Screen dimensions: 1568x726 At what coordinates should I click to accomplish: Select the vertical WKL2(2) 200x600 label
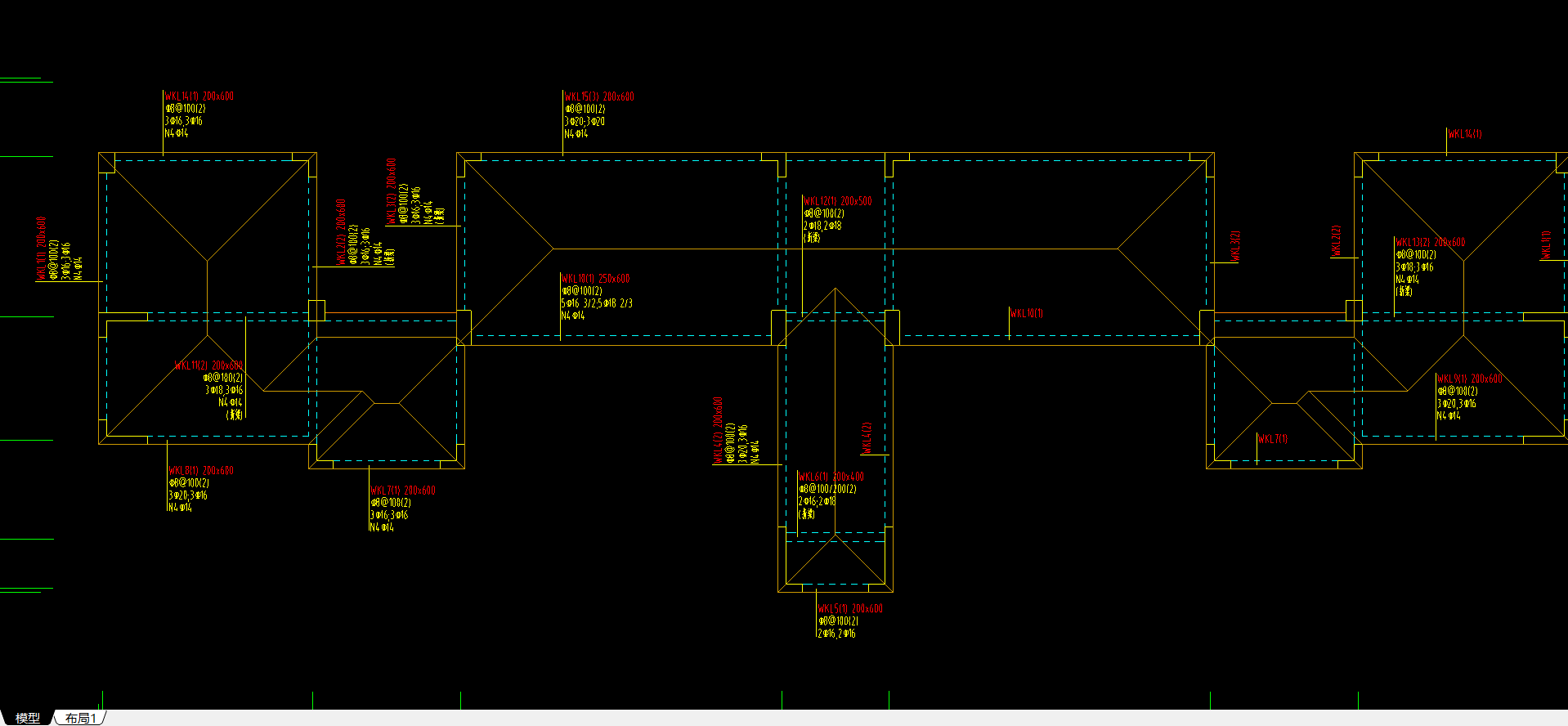(x=341, y=232)
